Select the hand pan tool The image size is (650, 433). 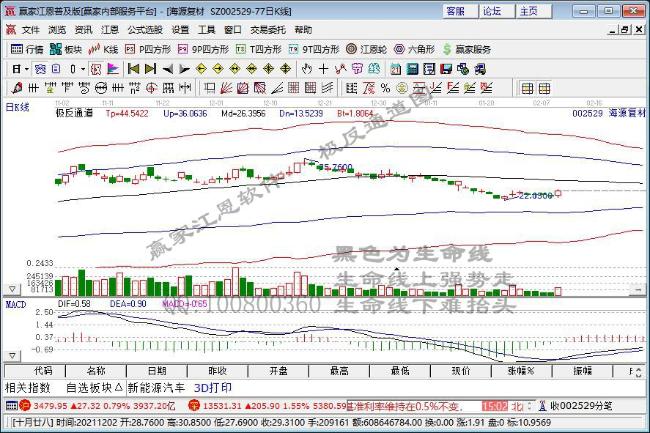307,69
